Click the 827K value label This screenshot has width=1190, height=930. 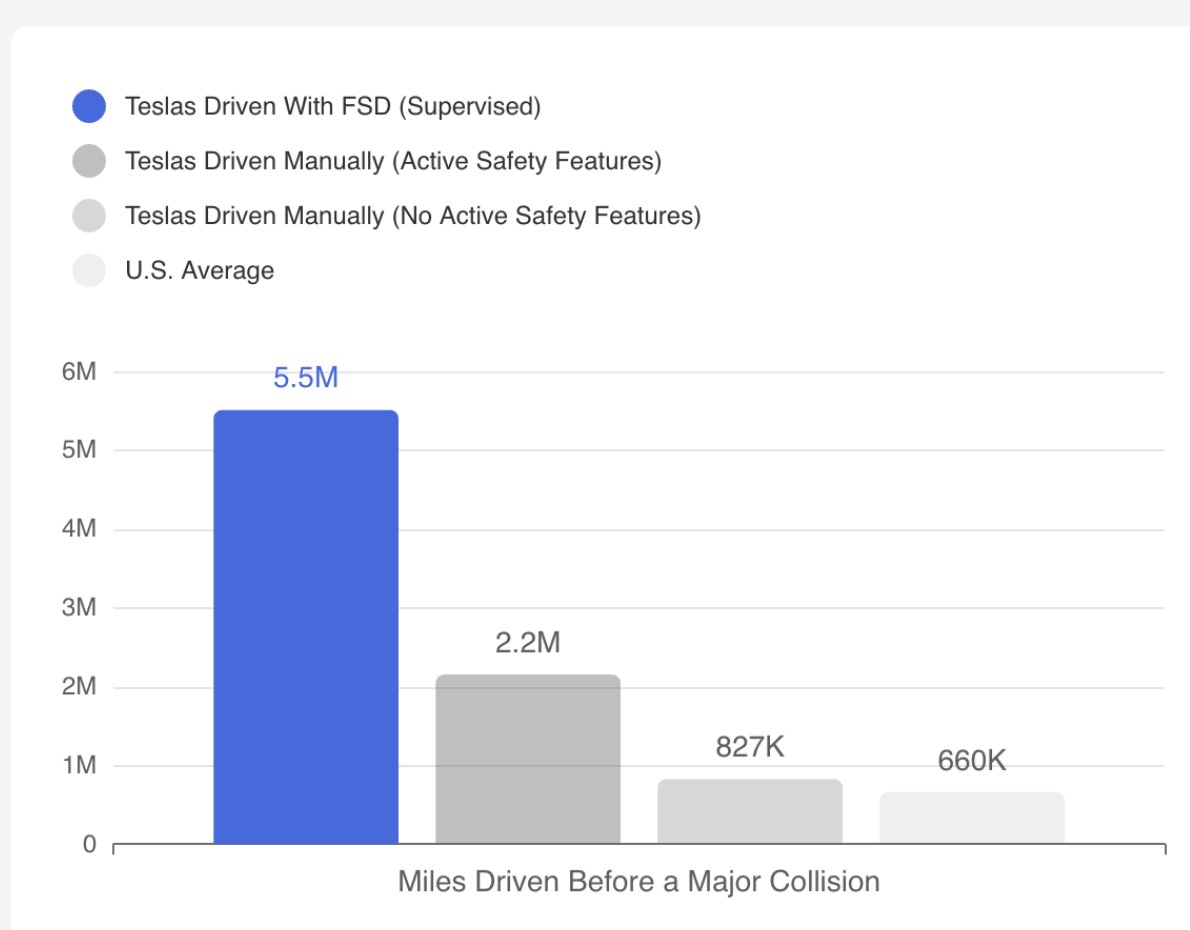750,747
